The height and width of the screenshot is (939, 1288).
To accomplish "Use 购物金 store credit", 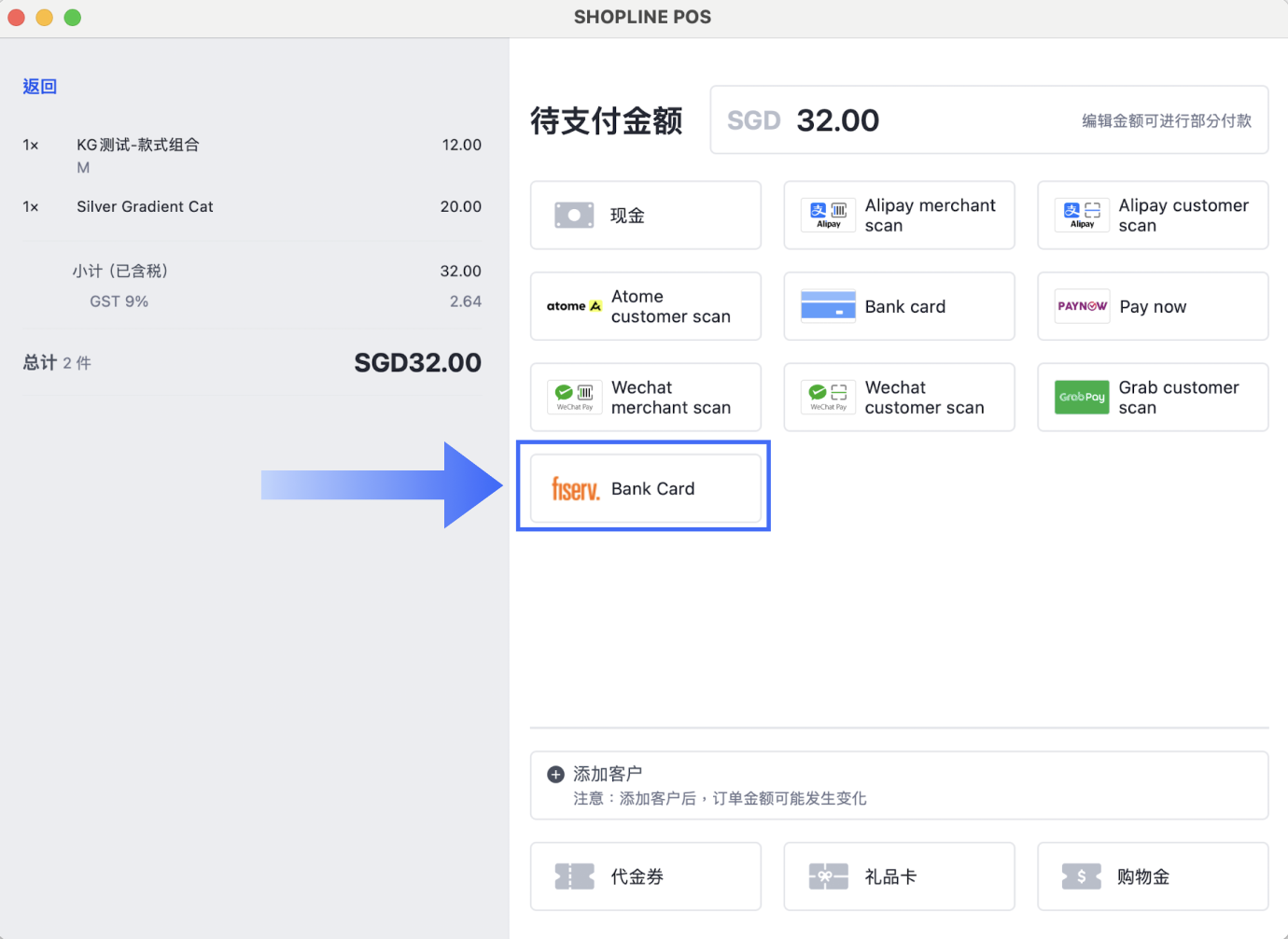I will tap(1154, 876).
